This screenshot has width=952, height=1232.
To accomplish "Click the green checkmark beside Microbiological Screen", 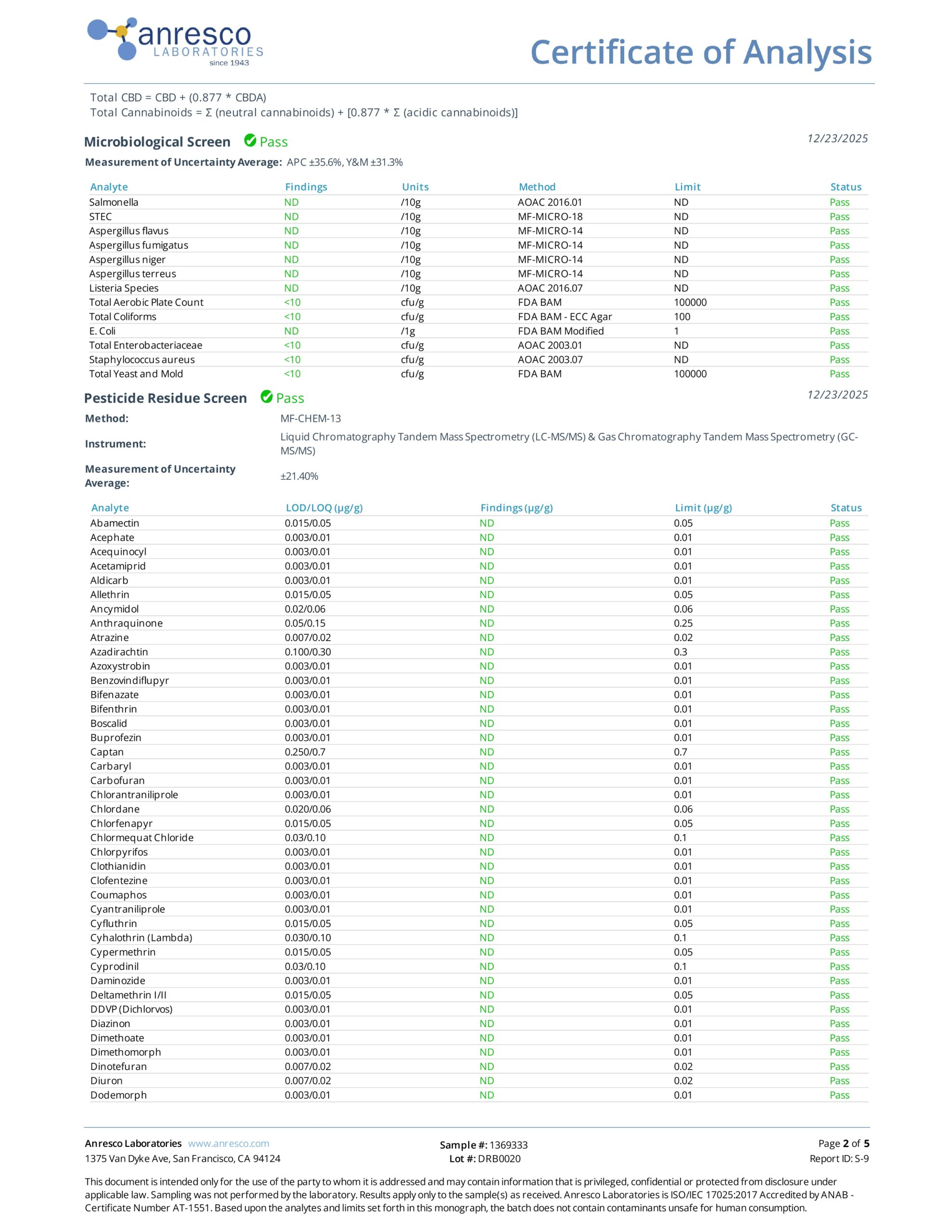I will 250,141.
